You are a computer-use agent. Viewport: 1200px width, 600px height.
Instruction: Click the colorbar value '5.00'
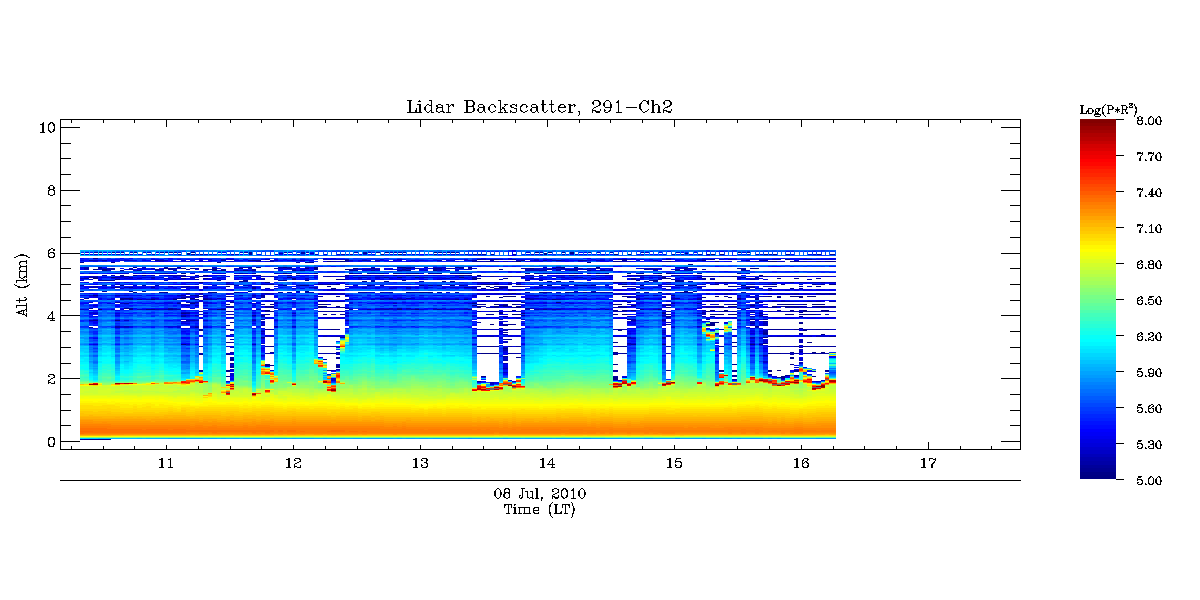(x=1149, y=481)
